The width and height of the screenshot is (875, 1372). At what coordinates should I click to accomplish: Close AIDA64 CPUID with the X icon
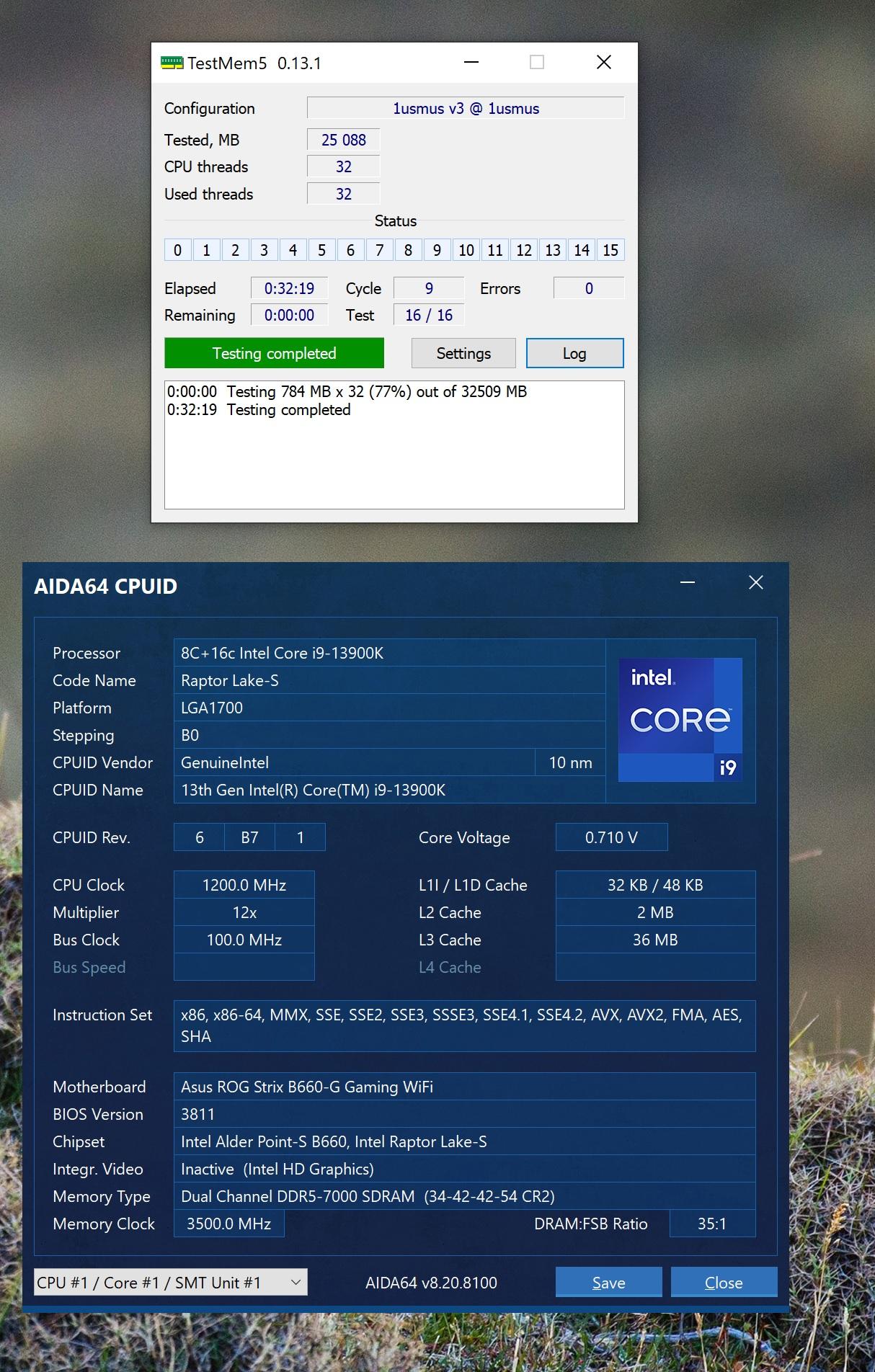point(755,582)
